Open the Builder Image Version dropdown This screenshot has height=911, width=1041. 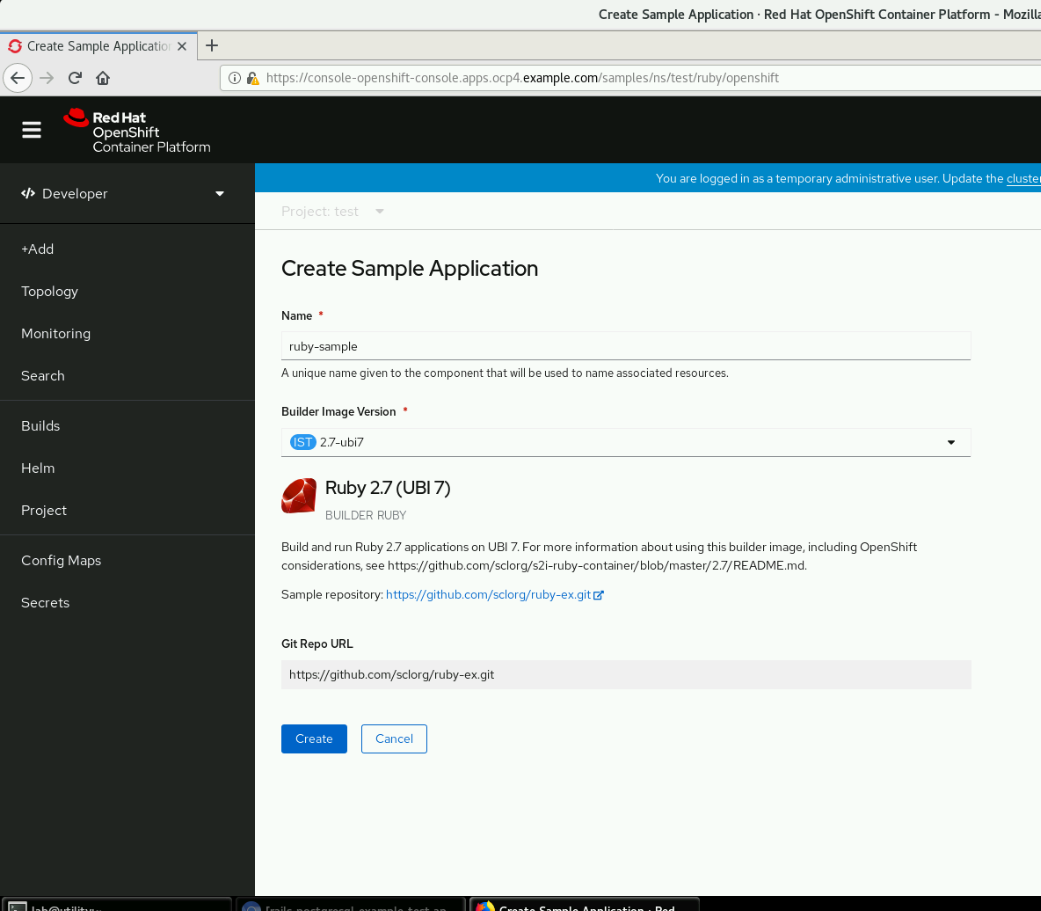(x=625, y=443)
